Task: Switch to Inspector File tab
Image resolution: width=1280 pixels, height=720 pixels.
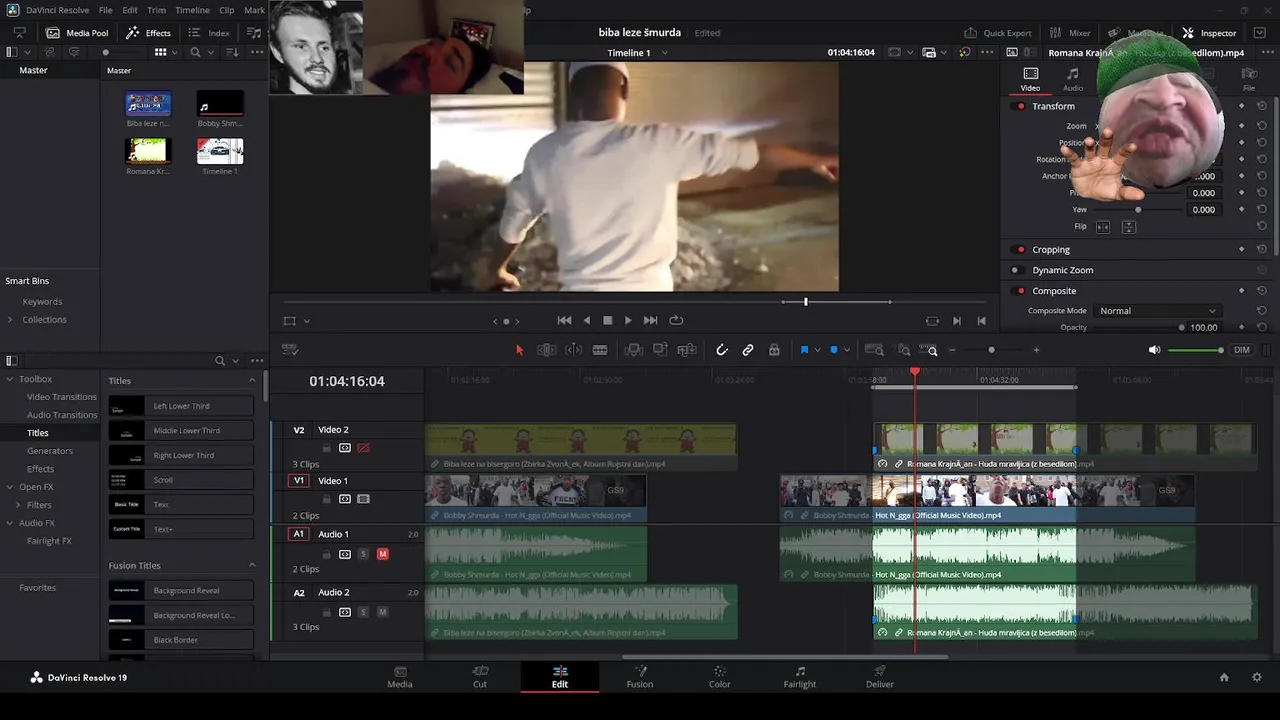Action: click(1249, 79)
